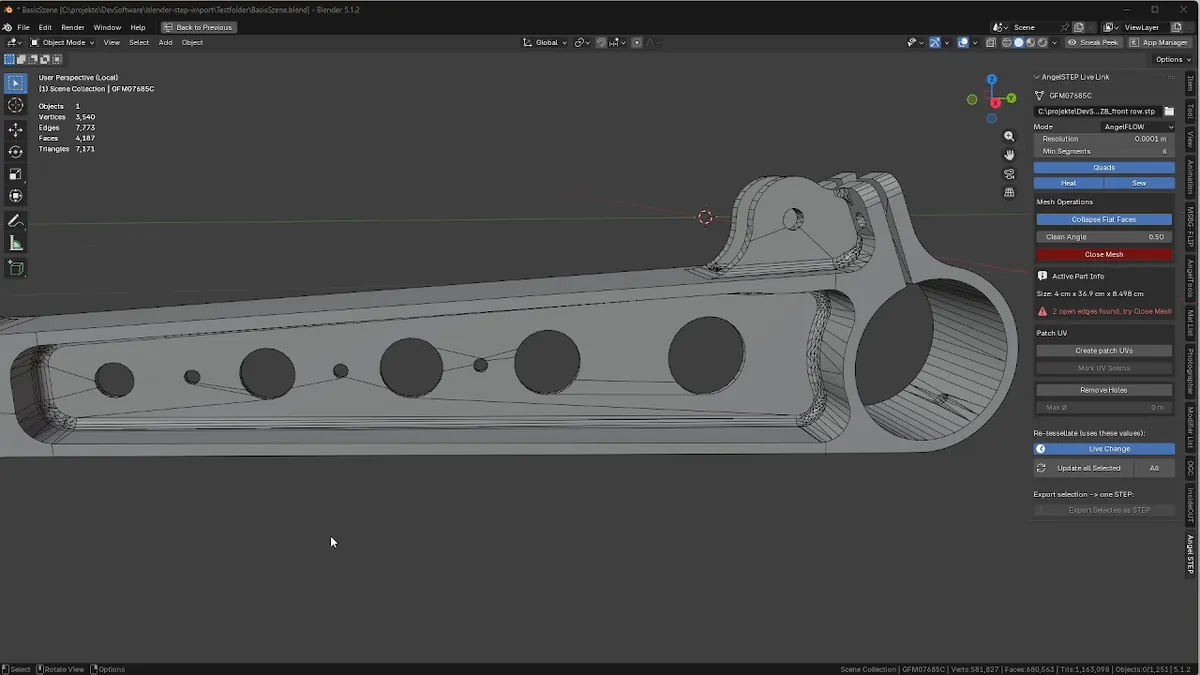Click the zoom magnifier viewport icon

click(x=1009, y=136)
